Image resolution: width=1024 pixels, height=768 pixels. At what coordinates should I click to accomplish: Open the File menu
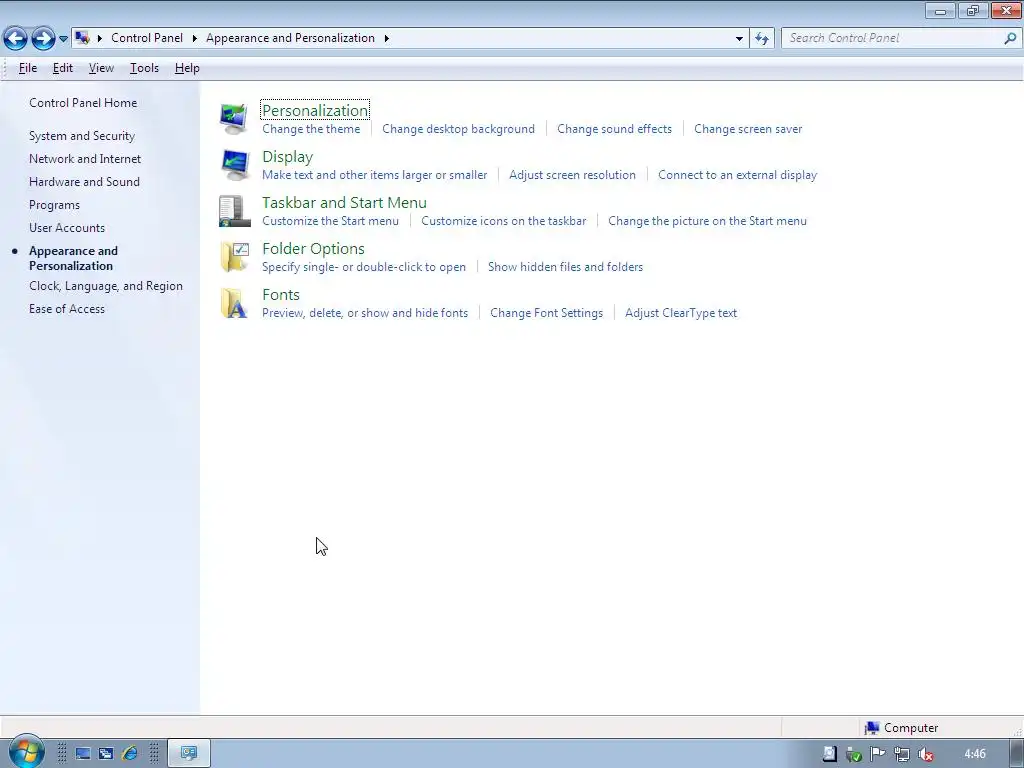pyautogui.click(x=28, y=68)
